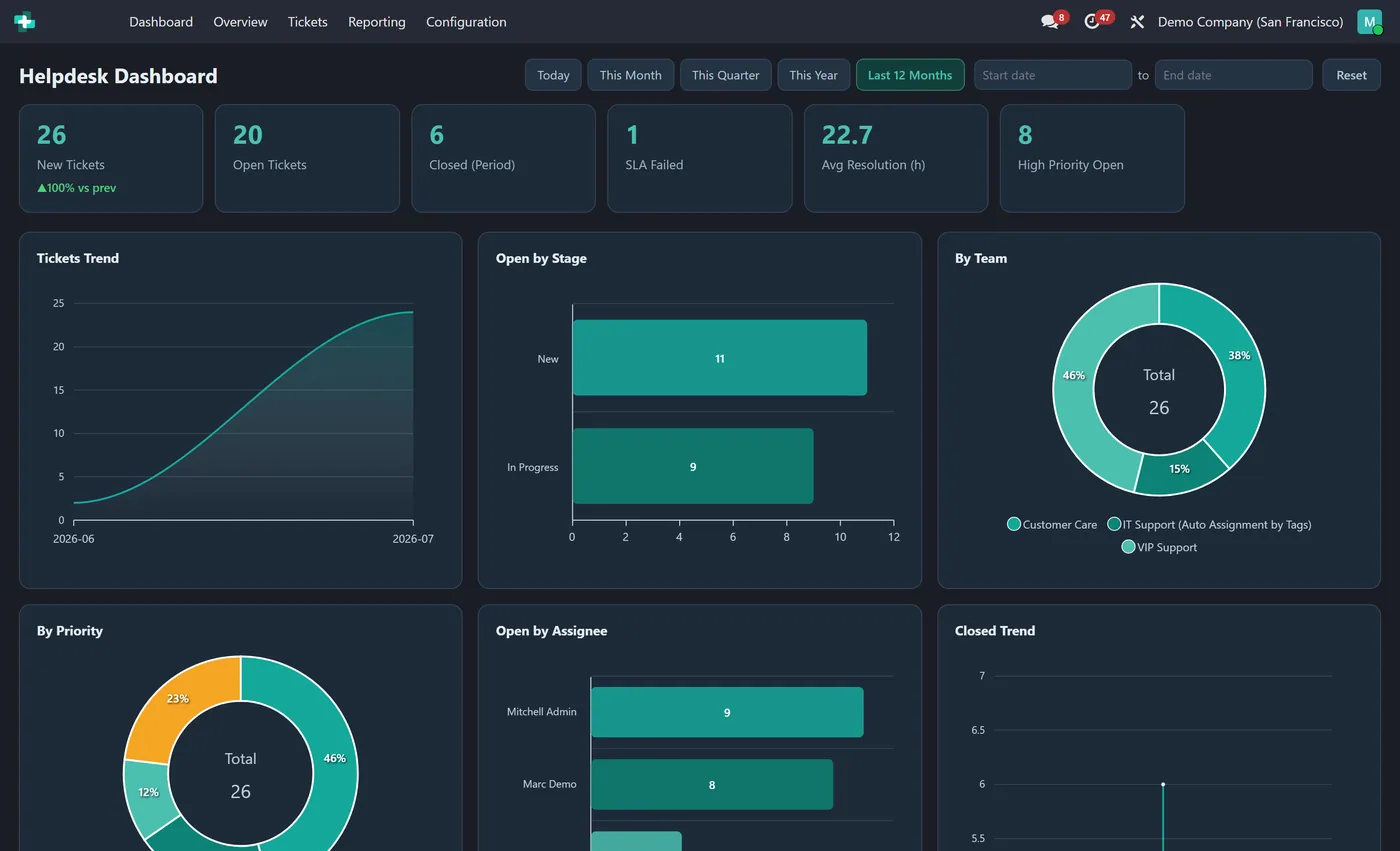Viewport: 1400px width, 851px height.
Task: Open the Closed (Period) card
Action: click(x=503, y=158)
